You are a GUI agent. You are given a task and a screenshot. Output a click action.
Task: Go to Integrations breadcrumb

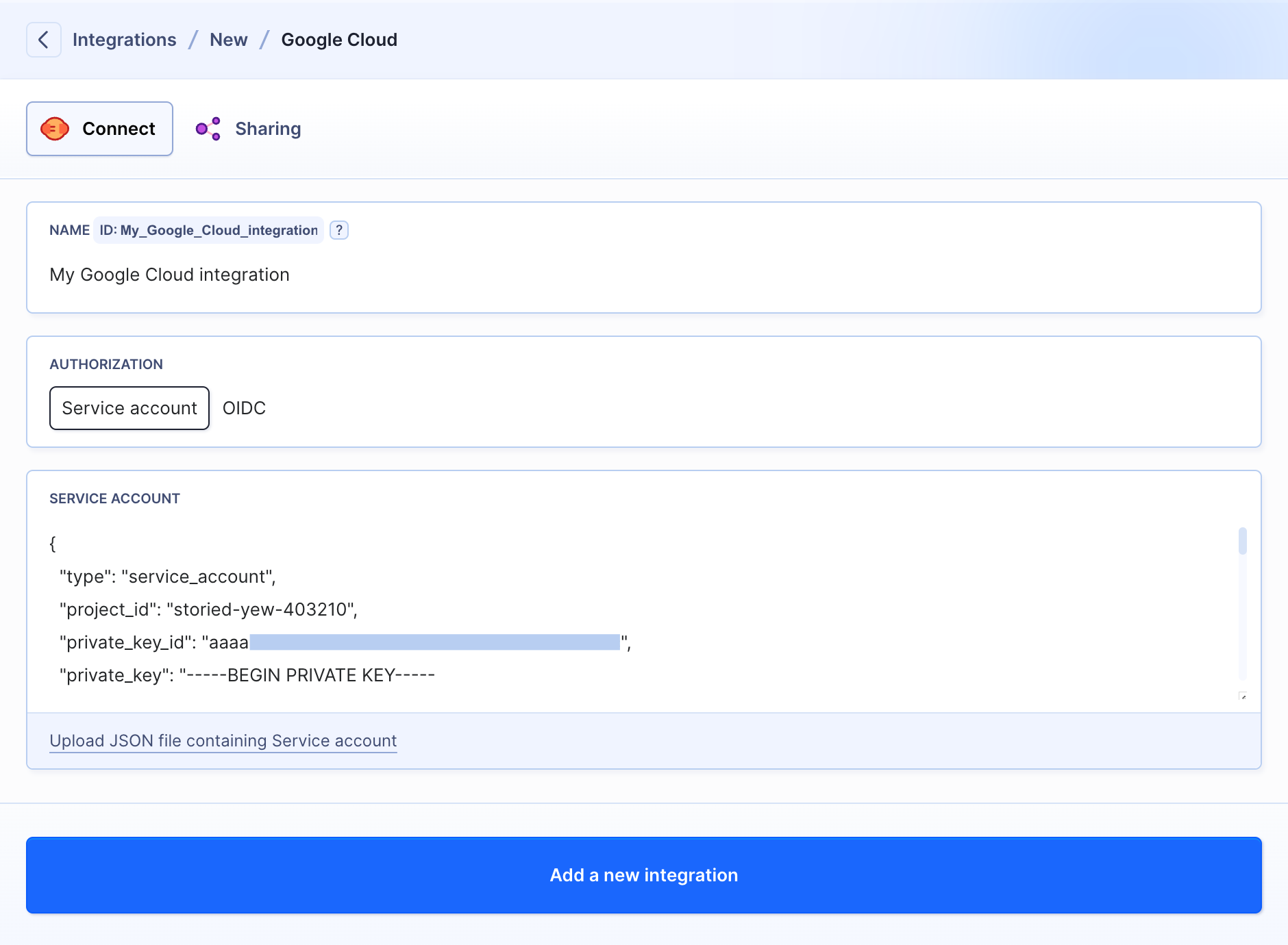[x=125, y=40]
